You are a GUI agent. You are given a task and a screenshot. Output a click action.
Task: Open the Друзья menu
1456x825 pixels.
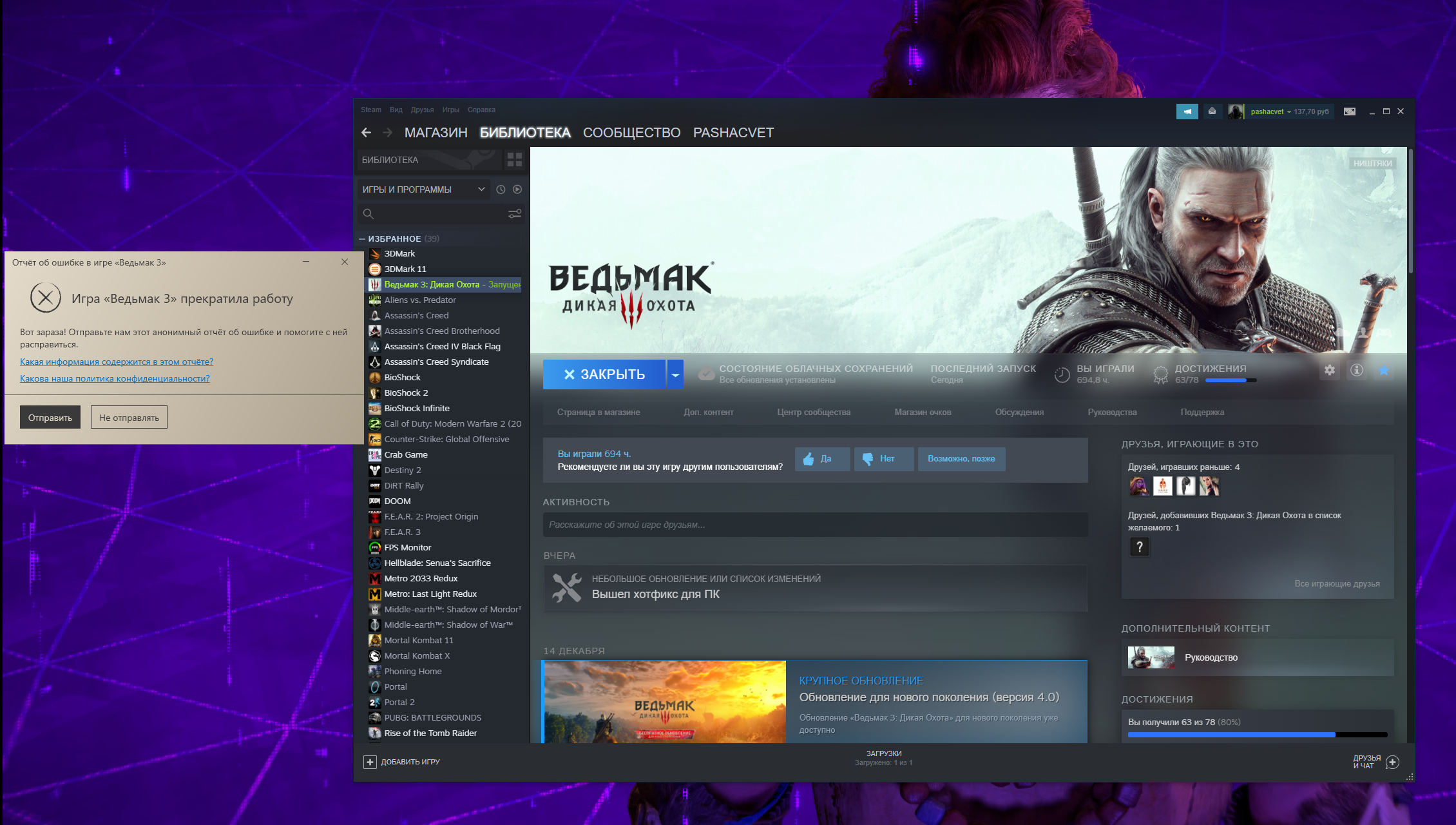coord(422,110)
